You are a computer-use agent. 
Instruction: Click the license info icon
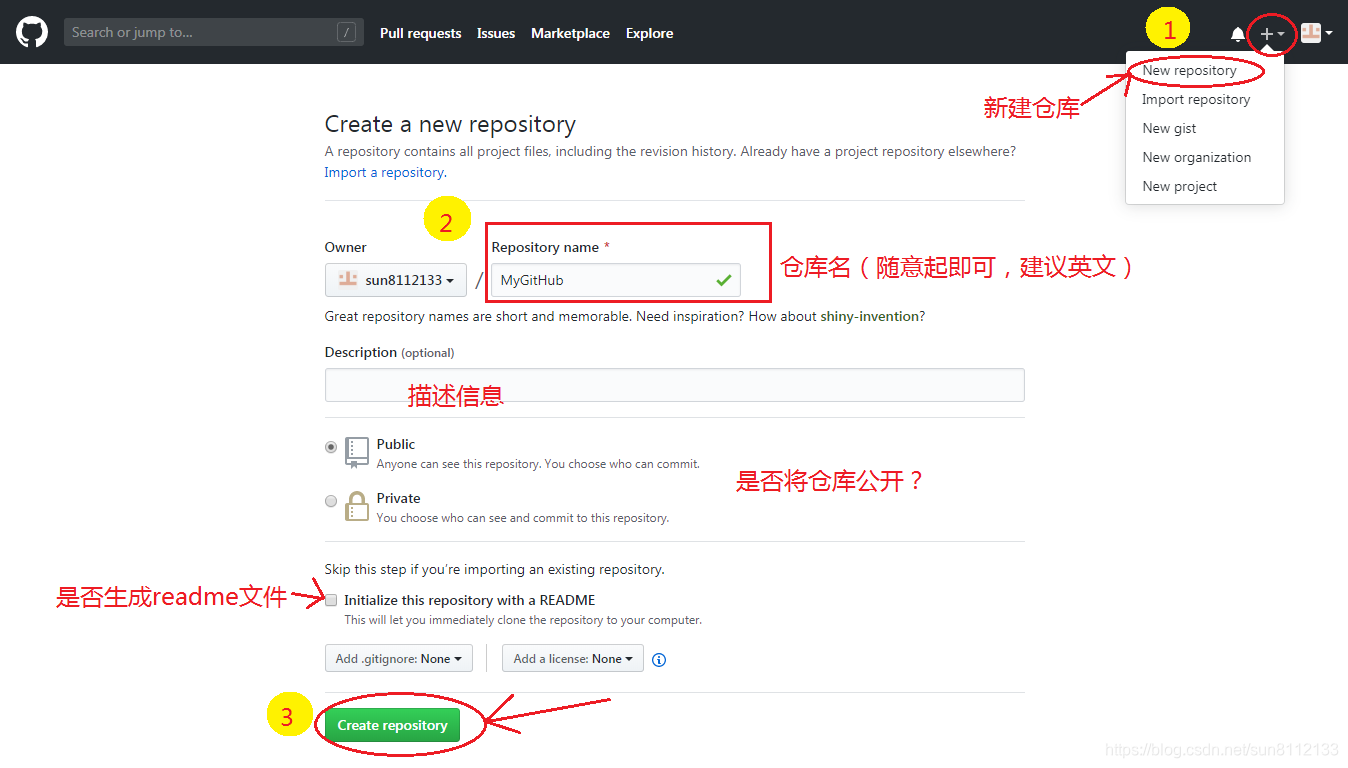coord(659,660)
